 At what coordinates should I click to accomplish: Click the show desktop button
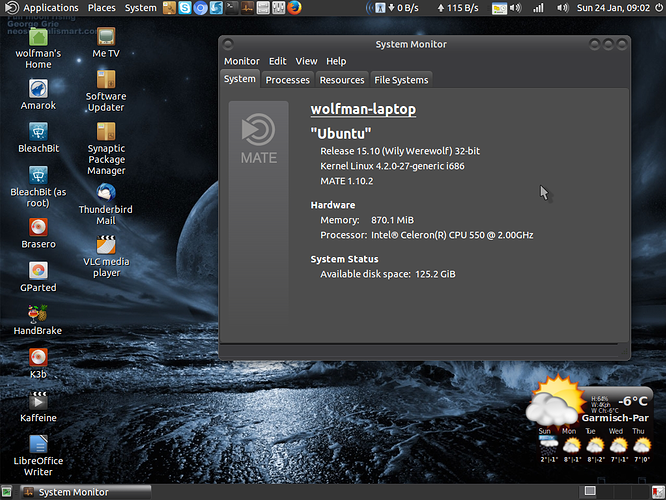(x=6, y=492)
